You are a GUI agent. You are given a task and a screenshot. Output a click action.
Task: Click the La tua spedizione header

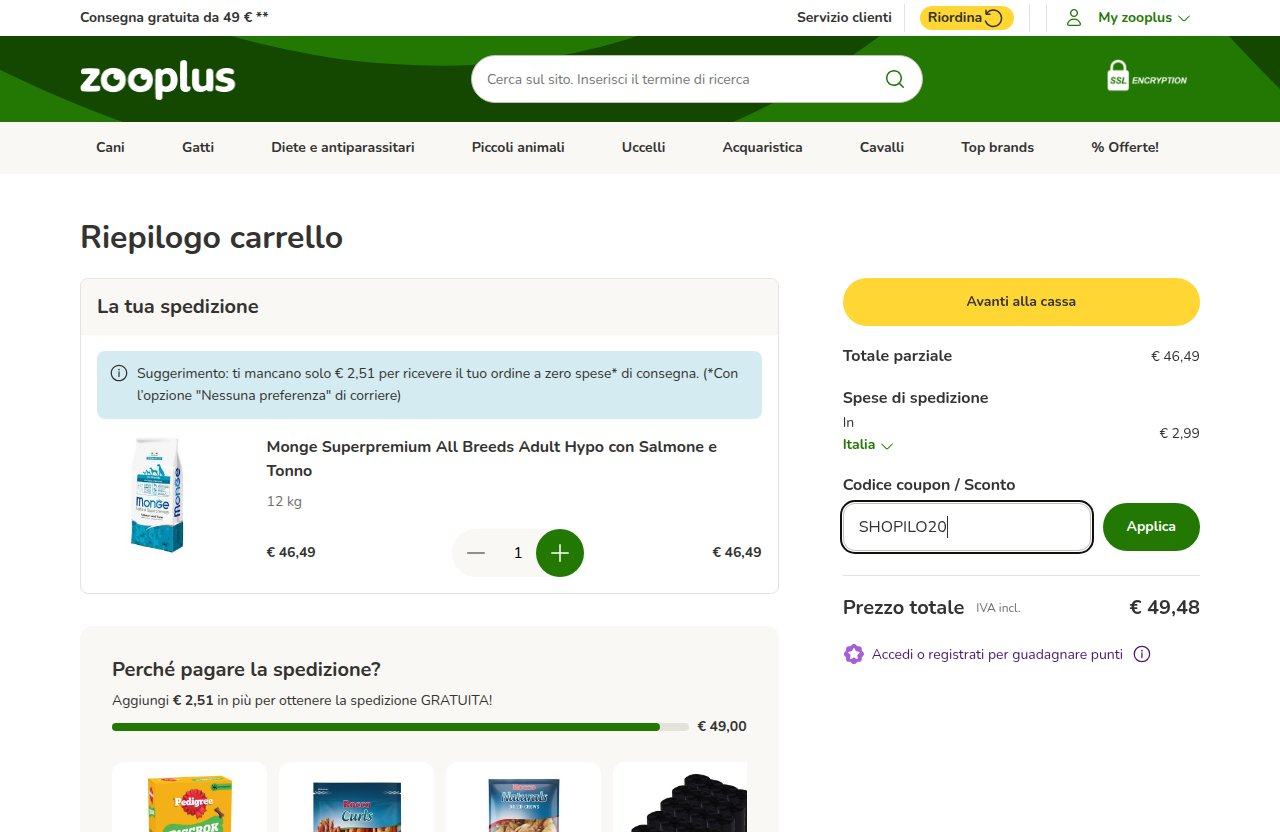[x=178, y=307]
